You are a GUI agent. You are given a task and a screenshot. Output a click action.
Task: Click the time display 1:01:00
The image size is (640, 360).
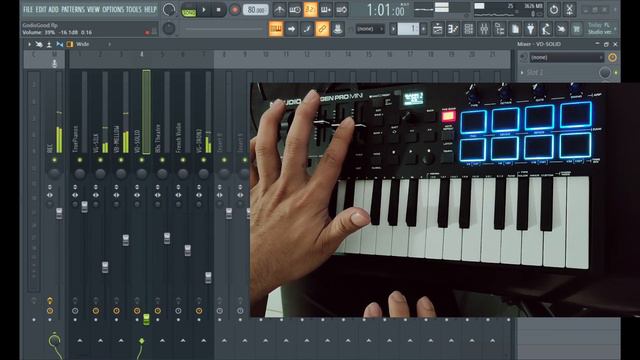(x=386, y=10)
